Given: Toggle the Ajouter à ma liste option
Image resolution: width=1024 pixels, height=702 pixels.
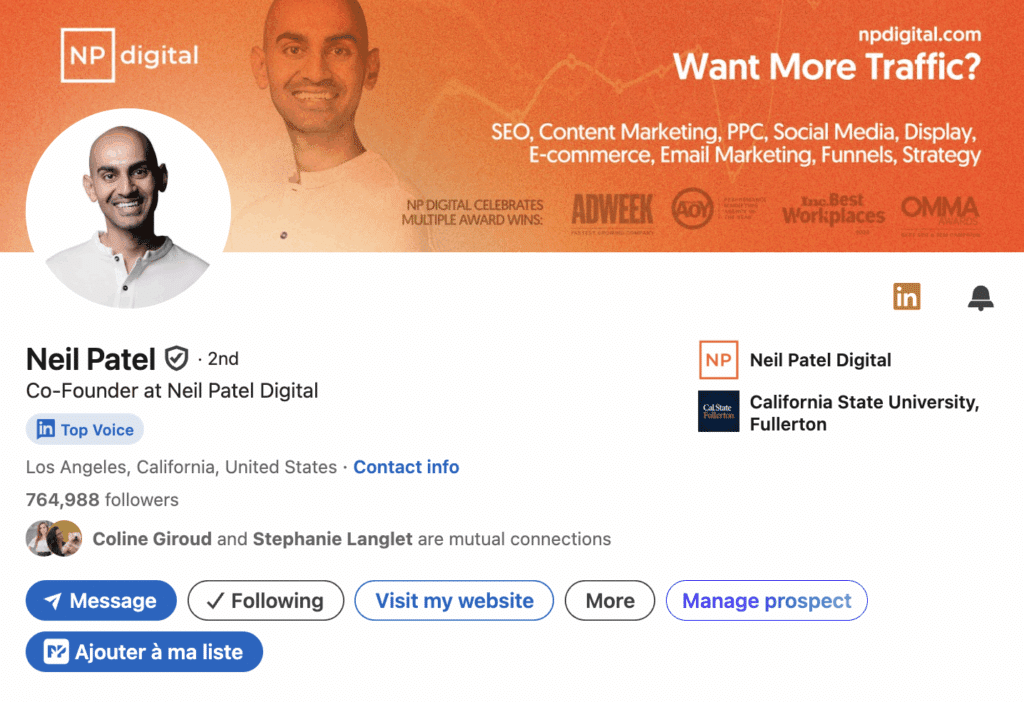Looking at the screenshot, I should point(144,651).
